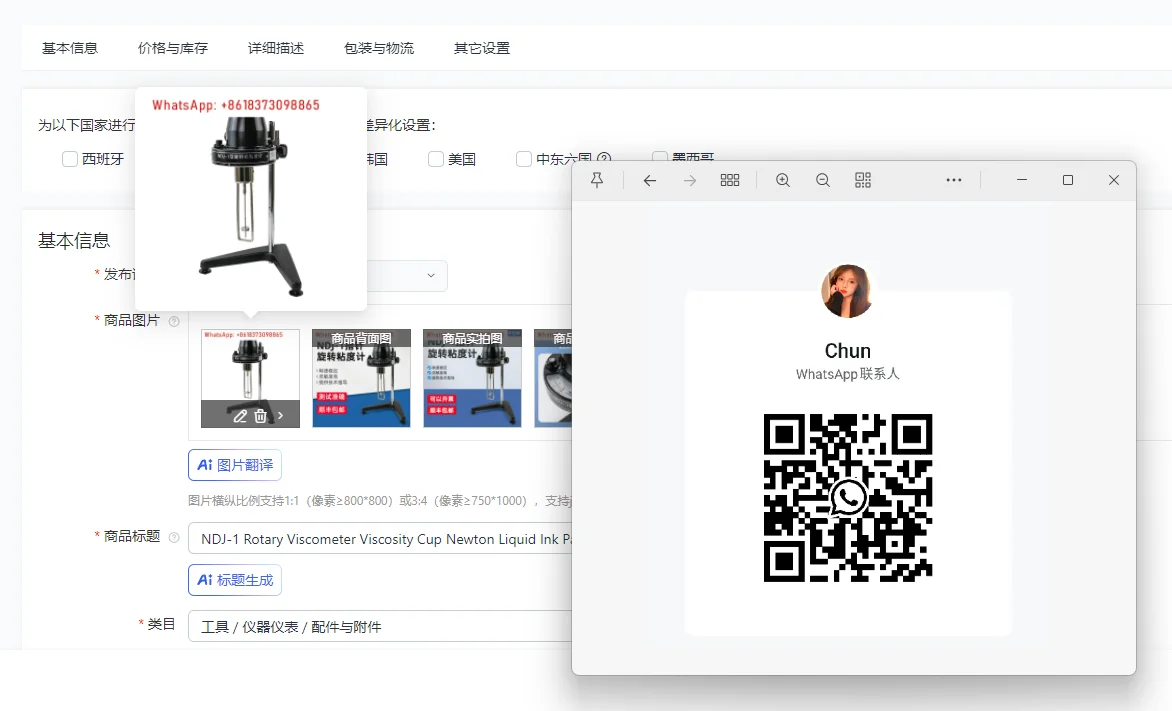Screen dimensions: 1172x711
Task: Pin the image viewer window
Action: coord(597,180)
